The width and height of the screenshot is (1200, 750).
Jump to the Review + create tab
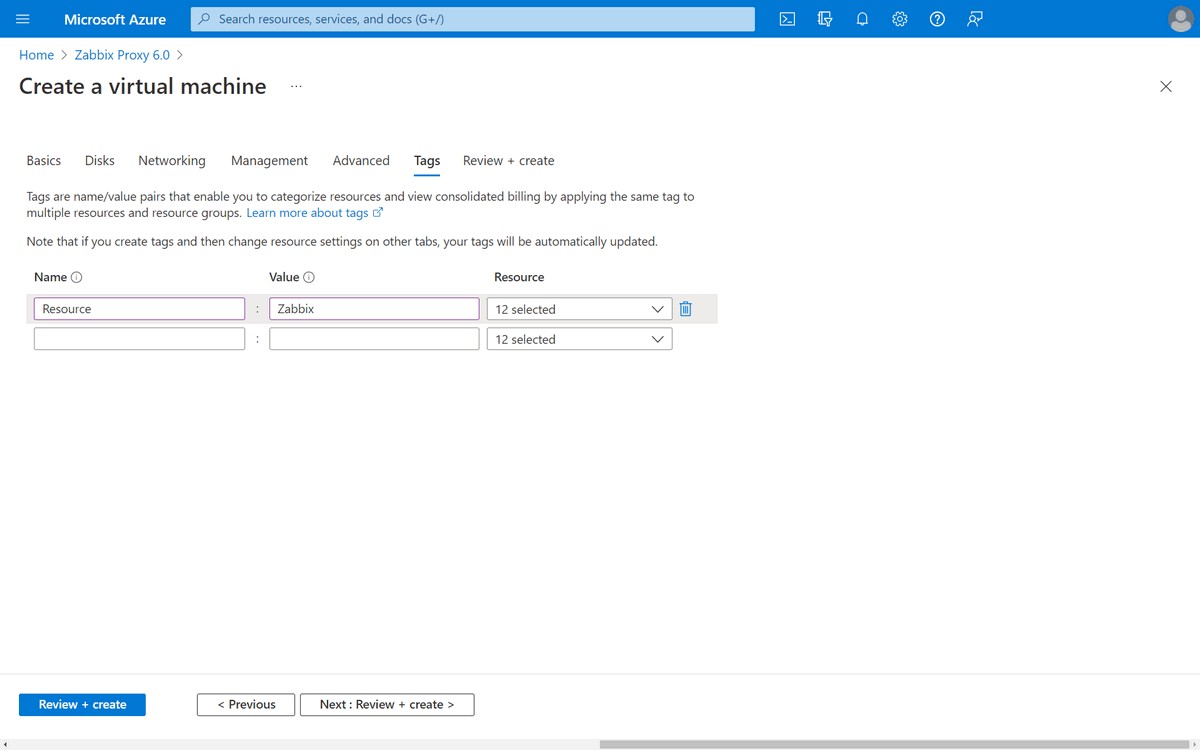509,160
